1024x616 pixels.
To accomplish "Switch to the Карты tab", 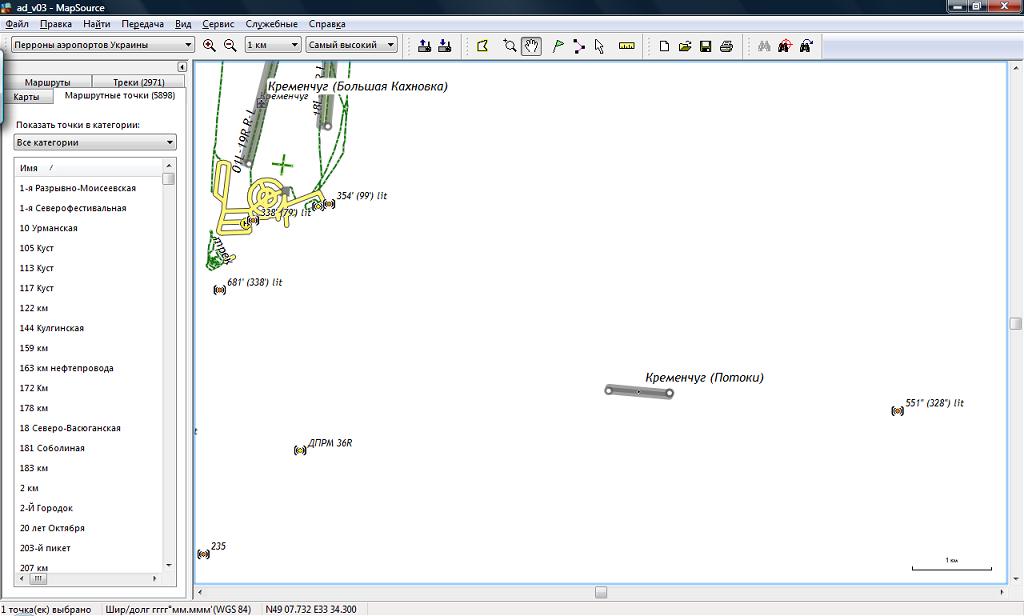I will point(27,97).
